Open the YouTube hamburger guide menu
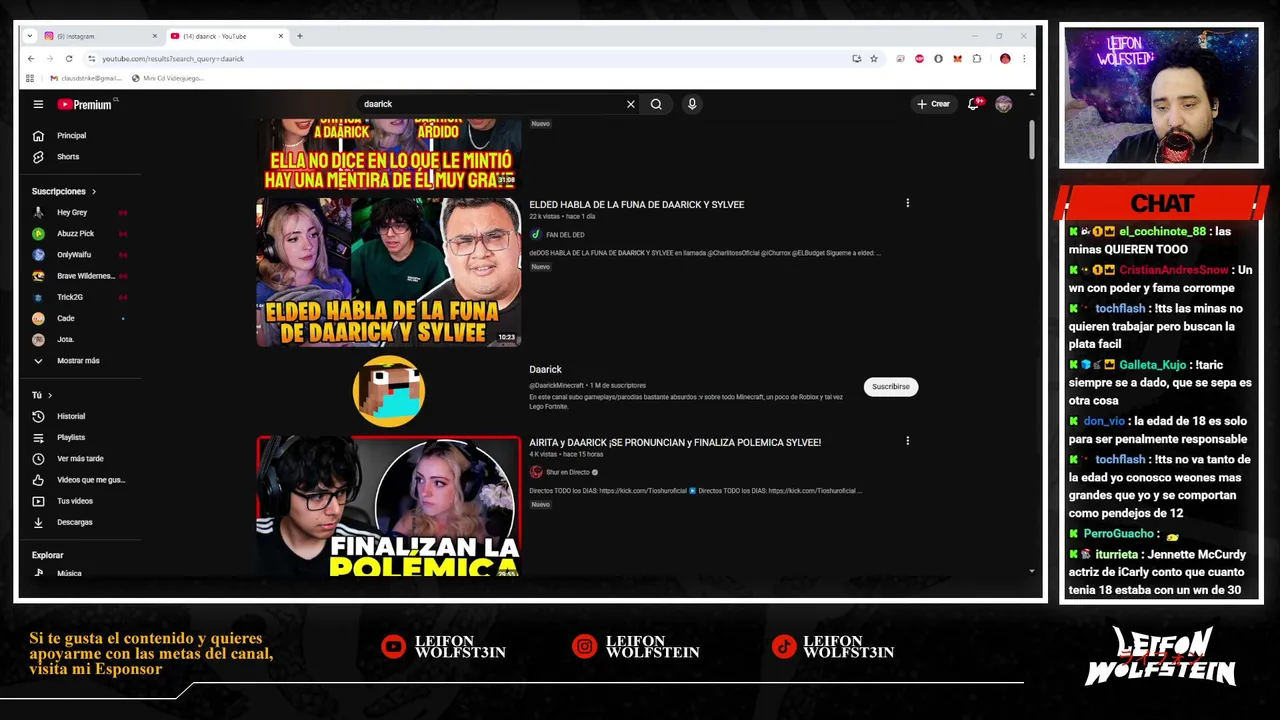This screenshot has height=720, width=1280. pos(38,104)
